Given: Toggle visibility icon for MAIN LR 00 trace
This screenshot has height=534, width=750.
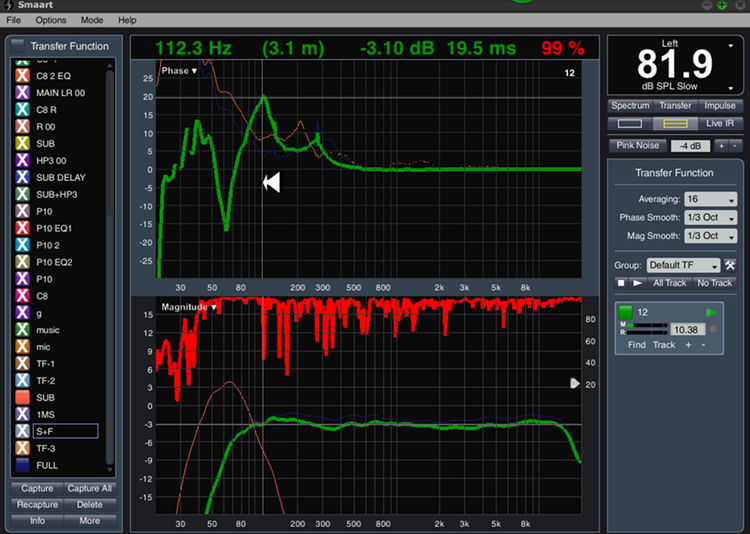Looking at the screenshot, I should tap(22, 92).
